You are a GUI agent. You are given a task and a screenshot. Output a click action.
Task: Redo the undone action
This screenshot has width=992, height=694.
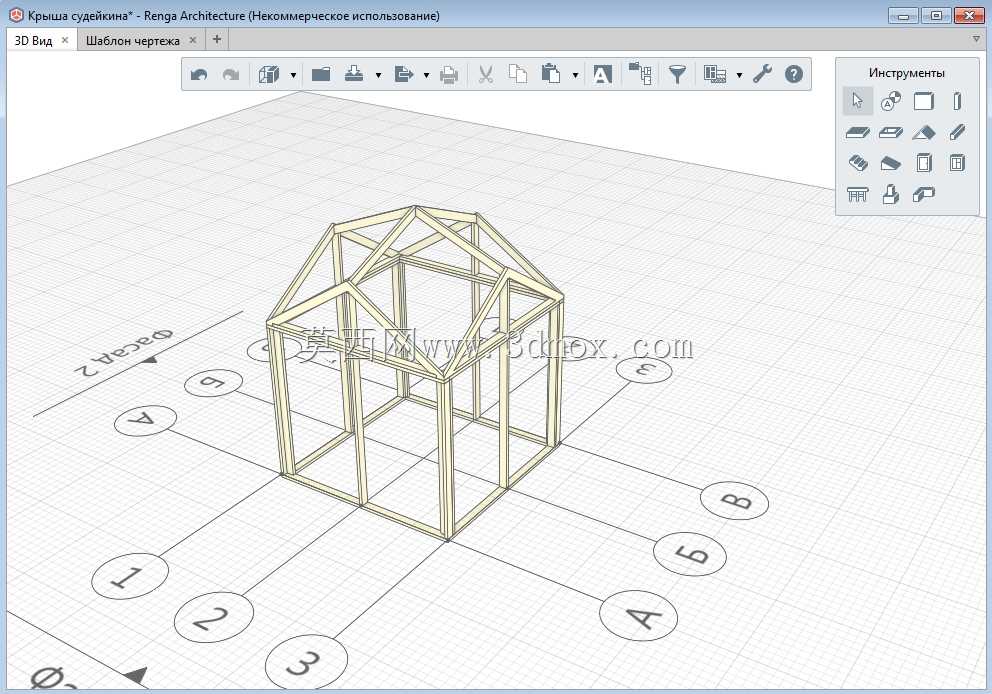pos(231,75)
